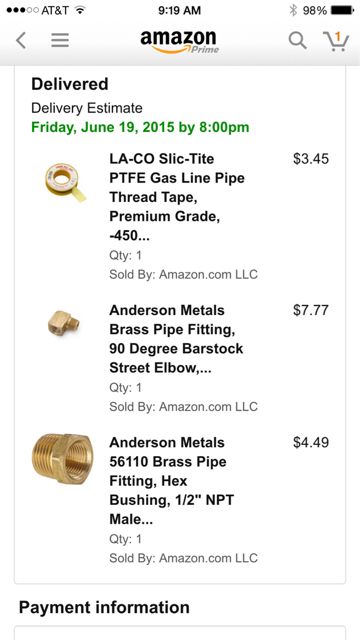
Task: Tap the Bluetooth status icon
Action: coord(293,10)
